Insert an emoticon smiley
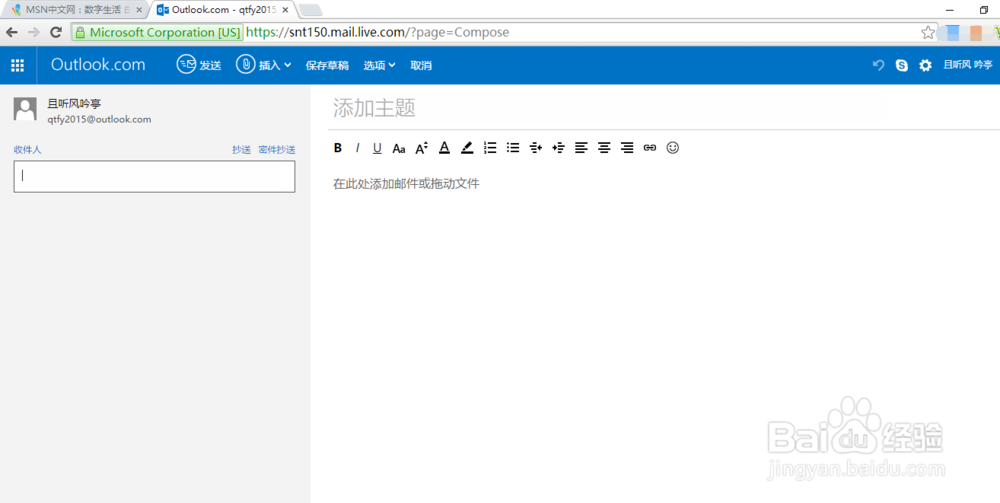The width and height of the screenshot is (1000, 503). pos(673,148)
